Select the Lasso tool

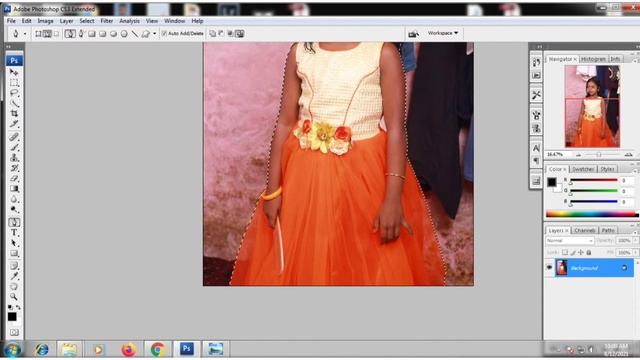[14, 93]
